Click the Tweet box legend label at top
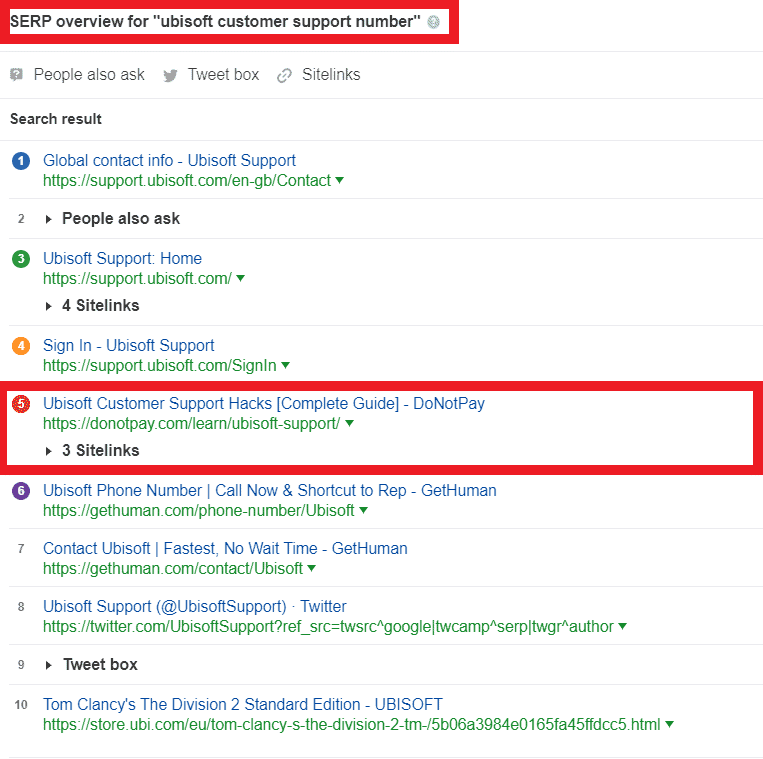The image size is (763, 759). click(223, 74)
